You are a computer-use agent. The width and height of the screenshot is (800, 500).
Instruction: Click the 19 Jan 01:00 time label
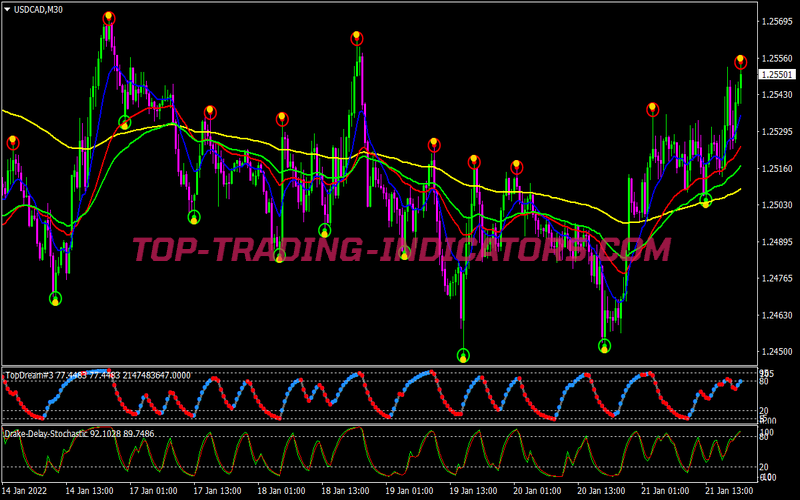click(x=409, y=491)
